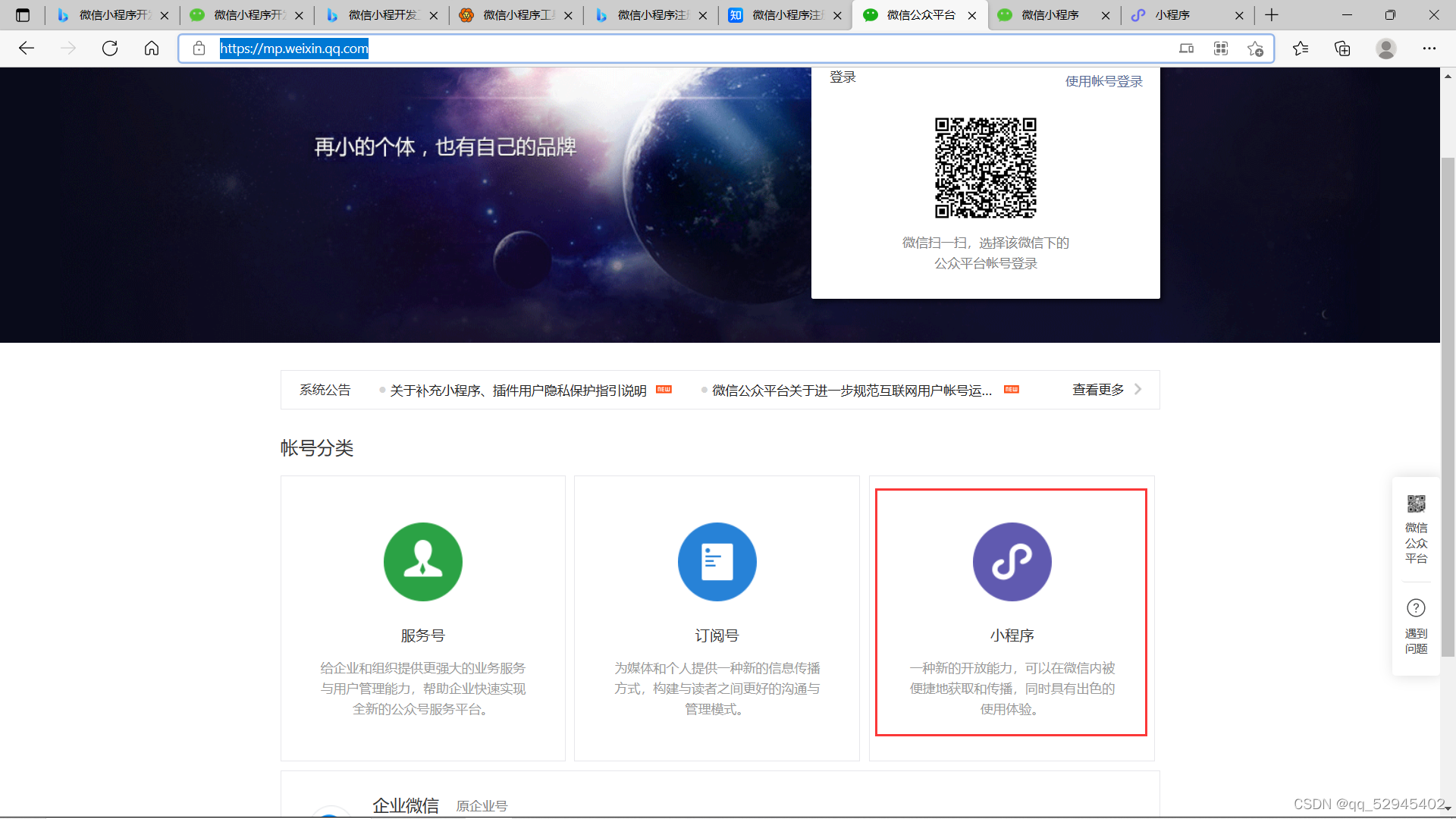Reload the current page
Image resolution: width=1456 pixels, height=819 pixels.
pos(110,49)
